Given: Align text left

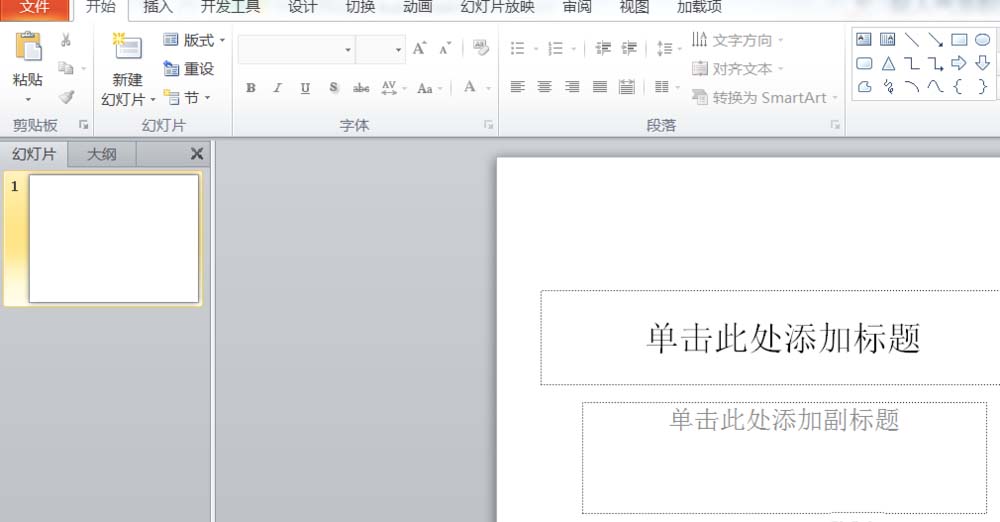Looking at the screenshot, I should click(517, 87).
